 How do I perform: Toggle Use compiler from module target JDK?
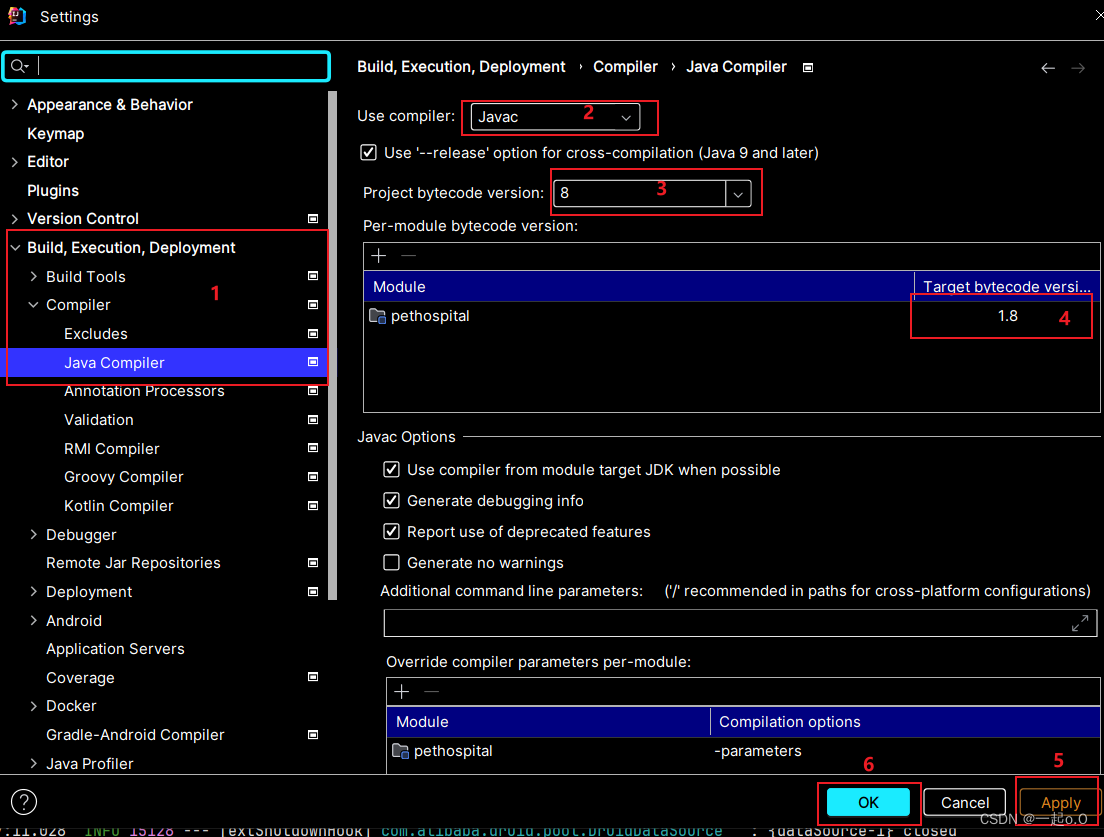point(391,470)
